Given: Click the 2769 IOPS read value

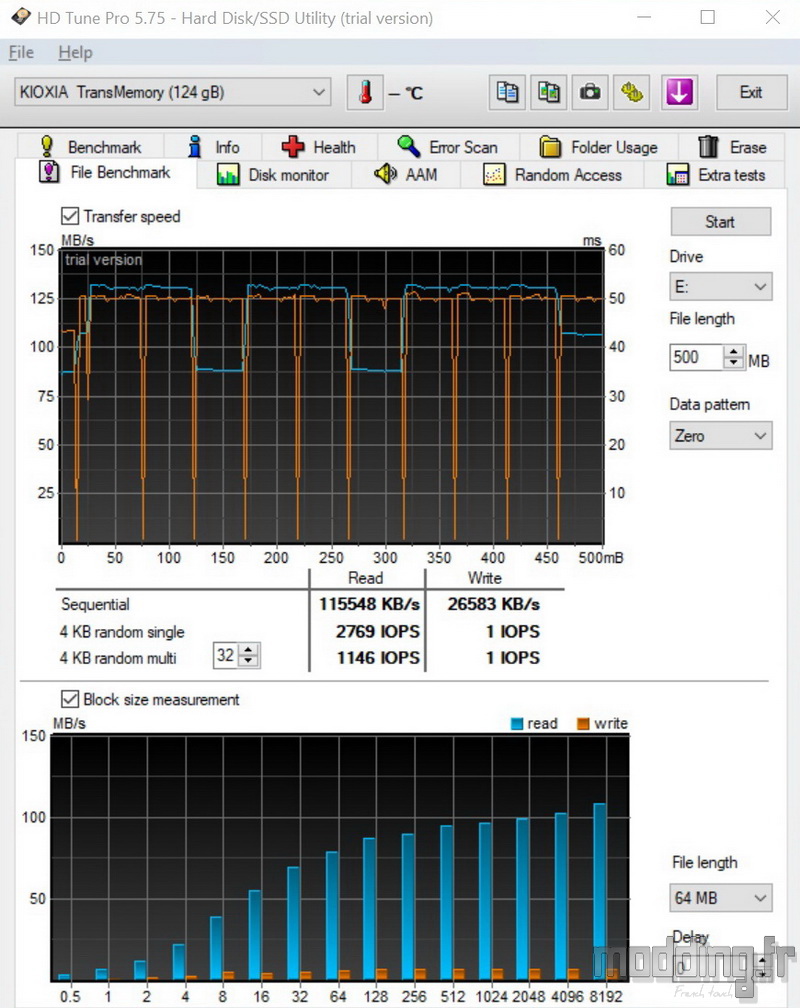Looking at the screenshot, I should (x=377, y=631).
